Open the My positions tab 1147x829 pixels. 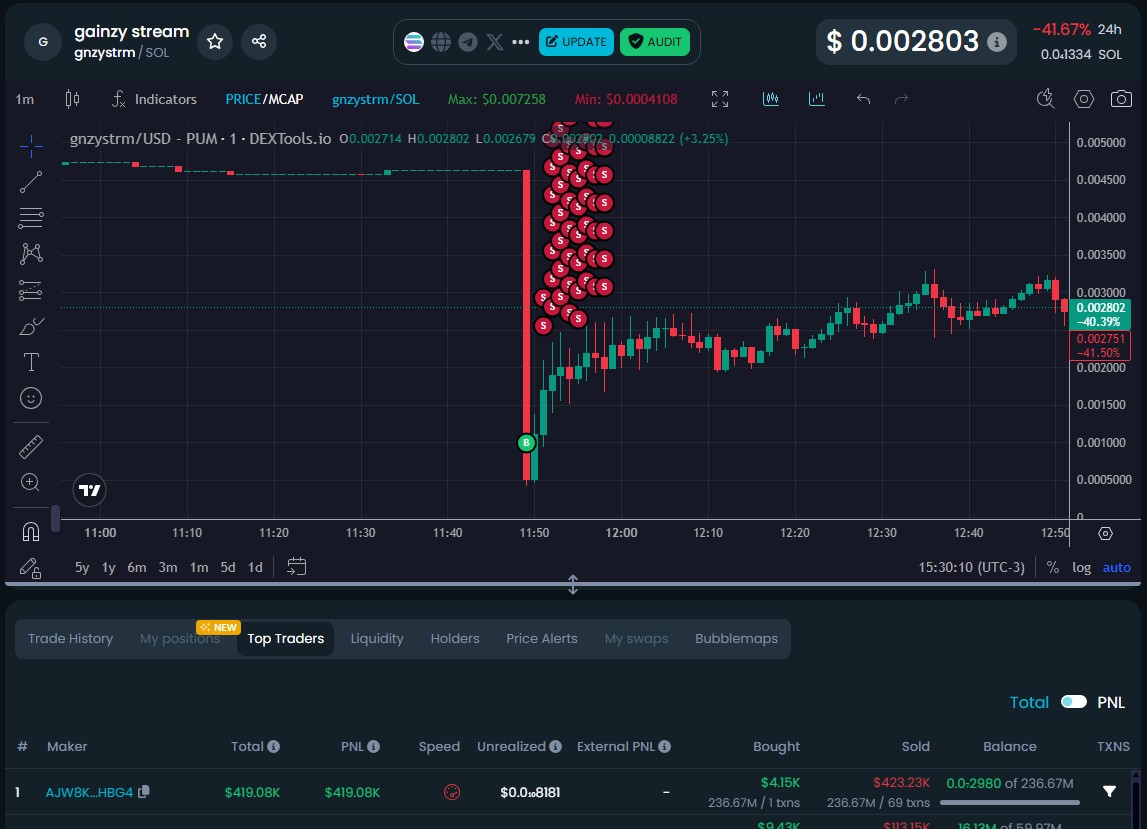pyautogui.click(x=180, y=639)
